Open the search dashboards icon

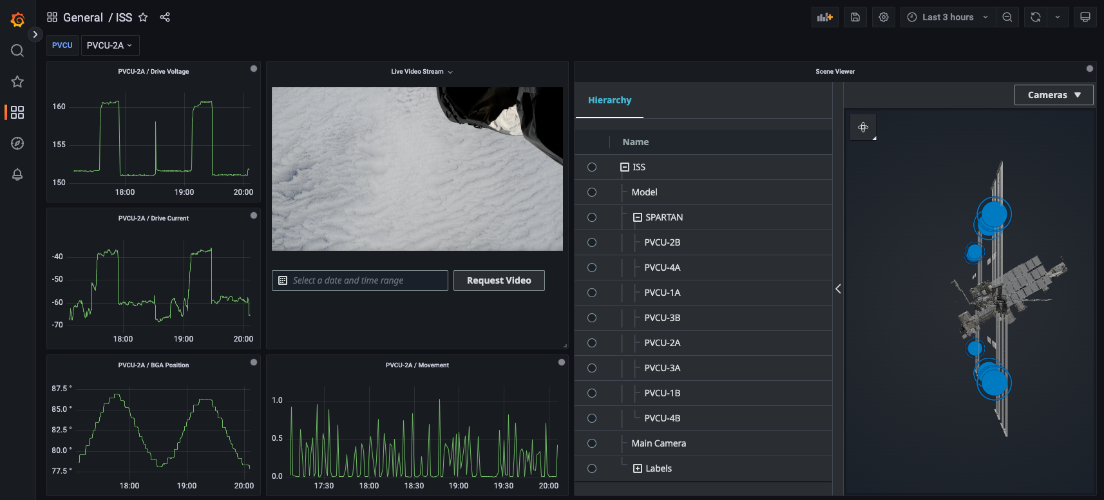[x=18, y=51]
